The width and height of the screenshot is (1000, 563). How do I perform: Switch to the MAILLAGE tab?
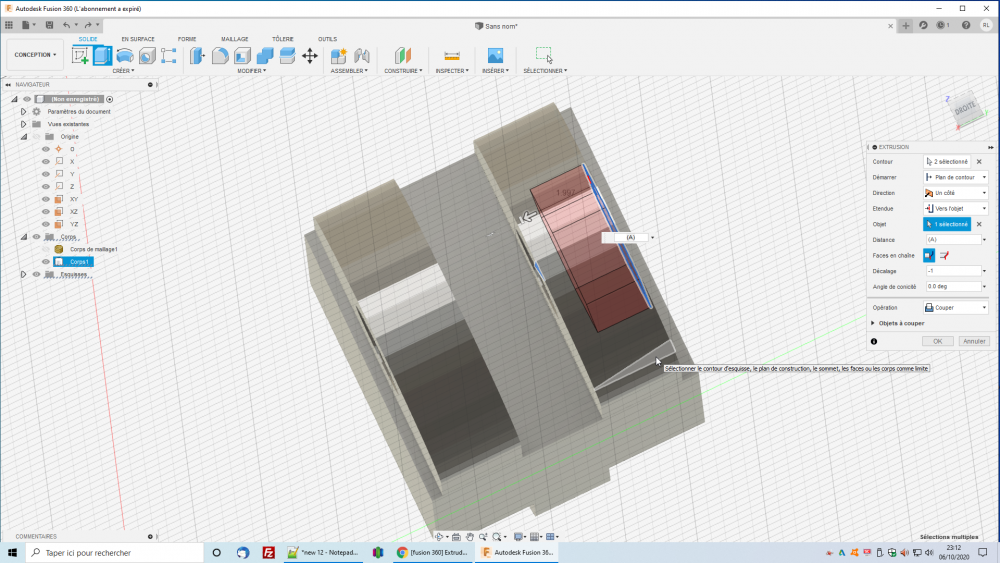(x=235, y=39)
